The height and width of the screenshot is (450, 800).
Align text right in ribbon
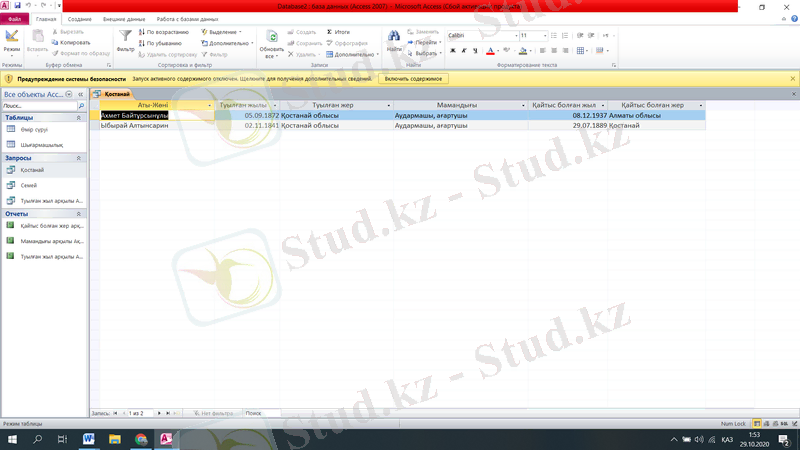[x=565, y=51]
